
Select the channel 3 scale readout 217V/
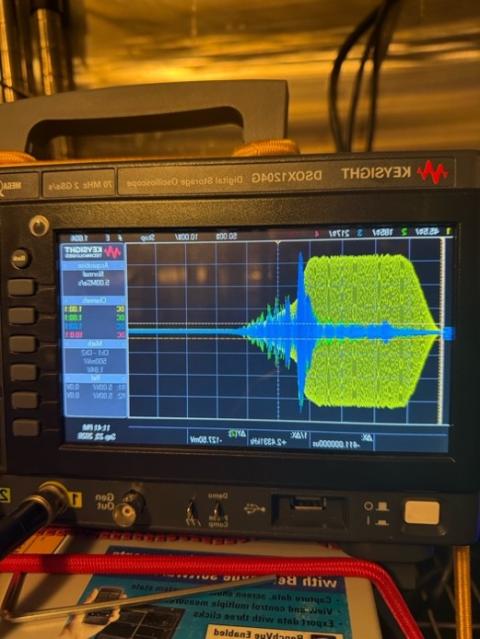[339, 233]
